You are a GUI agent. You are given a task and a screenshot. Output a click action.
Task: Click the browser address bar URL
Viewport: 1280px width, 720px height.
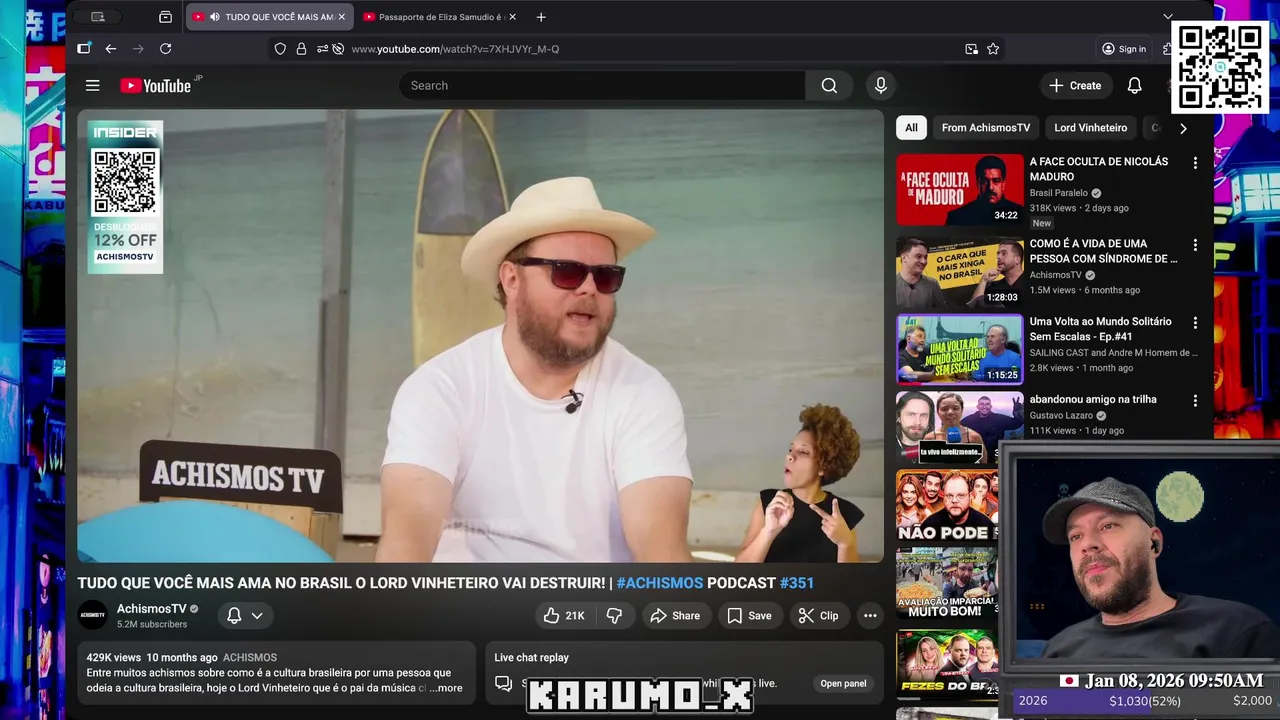point(455,49)
